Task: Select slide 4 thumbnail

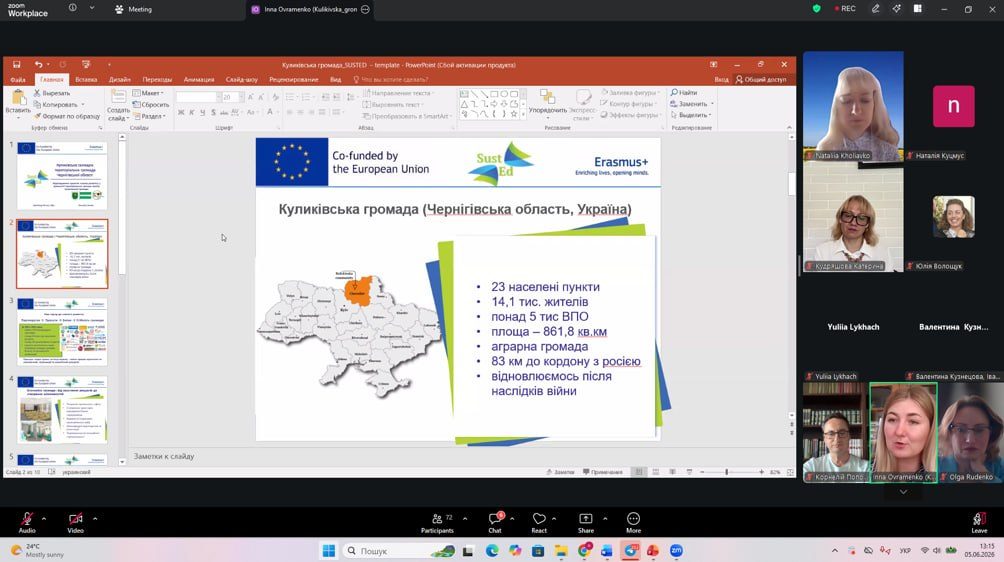Action: tap(62, 410)
